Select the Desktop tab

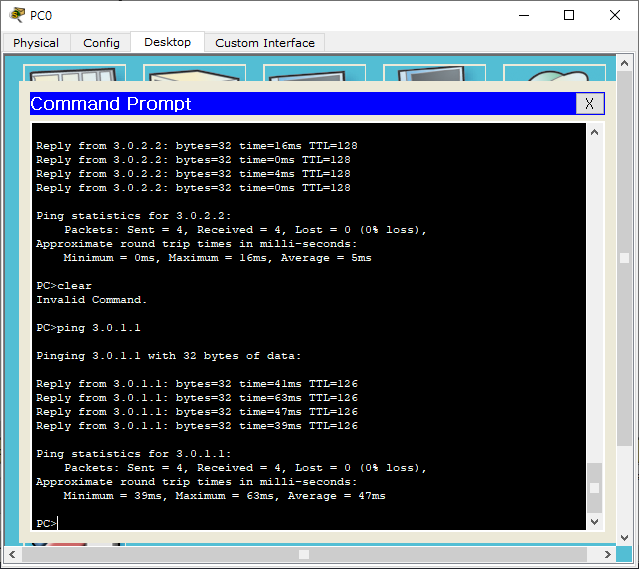[167, 42]
